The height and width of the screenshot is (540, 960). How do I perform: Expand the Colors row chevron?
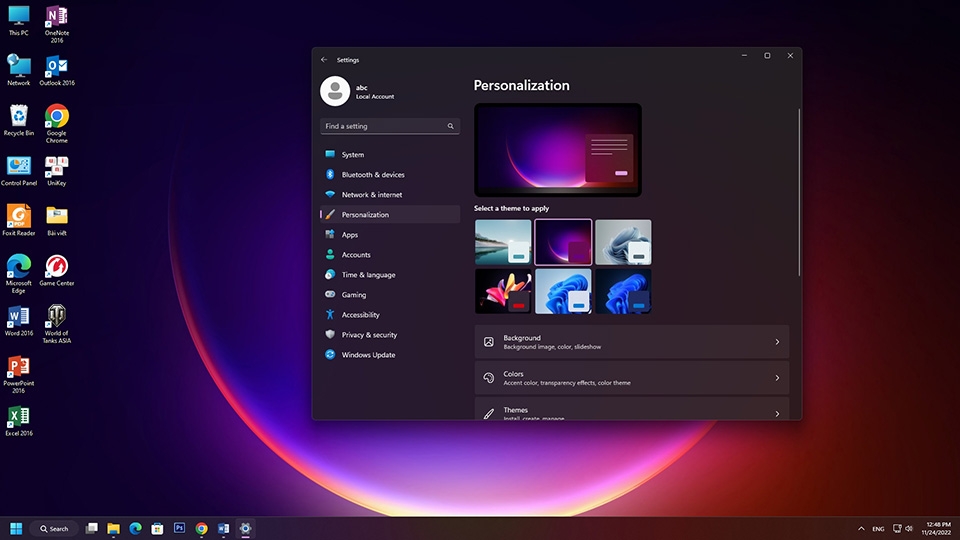coord(777,378)
